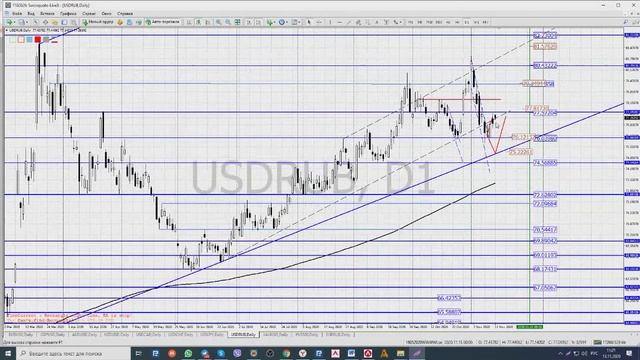
Task: Click the 74.56885 level label
Action: point(545,163)
